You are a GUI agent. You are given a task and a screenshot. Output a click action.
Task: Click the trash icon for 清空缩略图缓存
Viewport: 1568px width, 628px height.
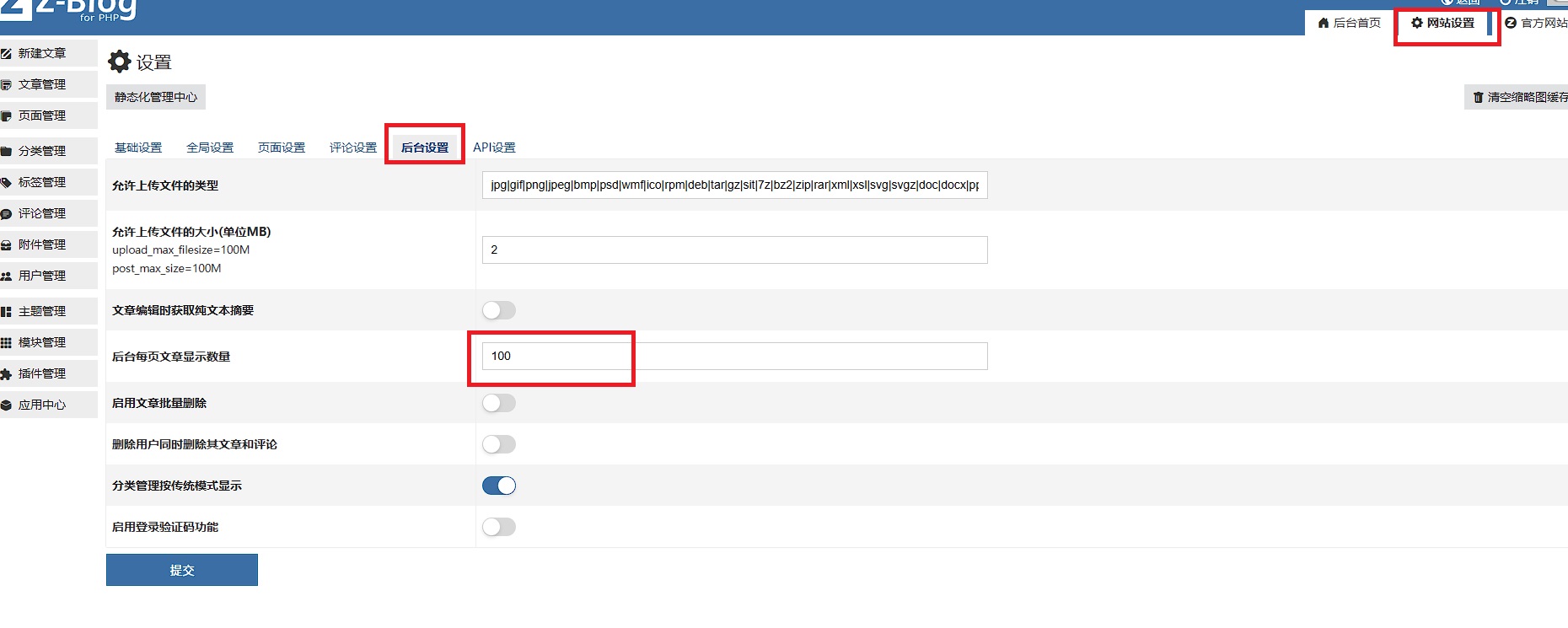coord(1478,98)
